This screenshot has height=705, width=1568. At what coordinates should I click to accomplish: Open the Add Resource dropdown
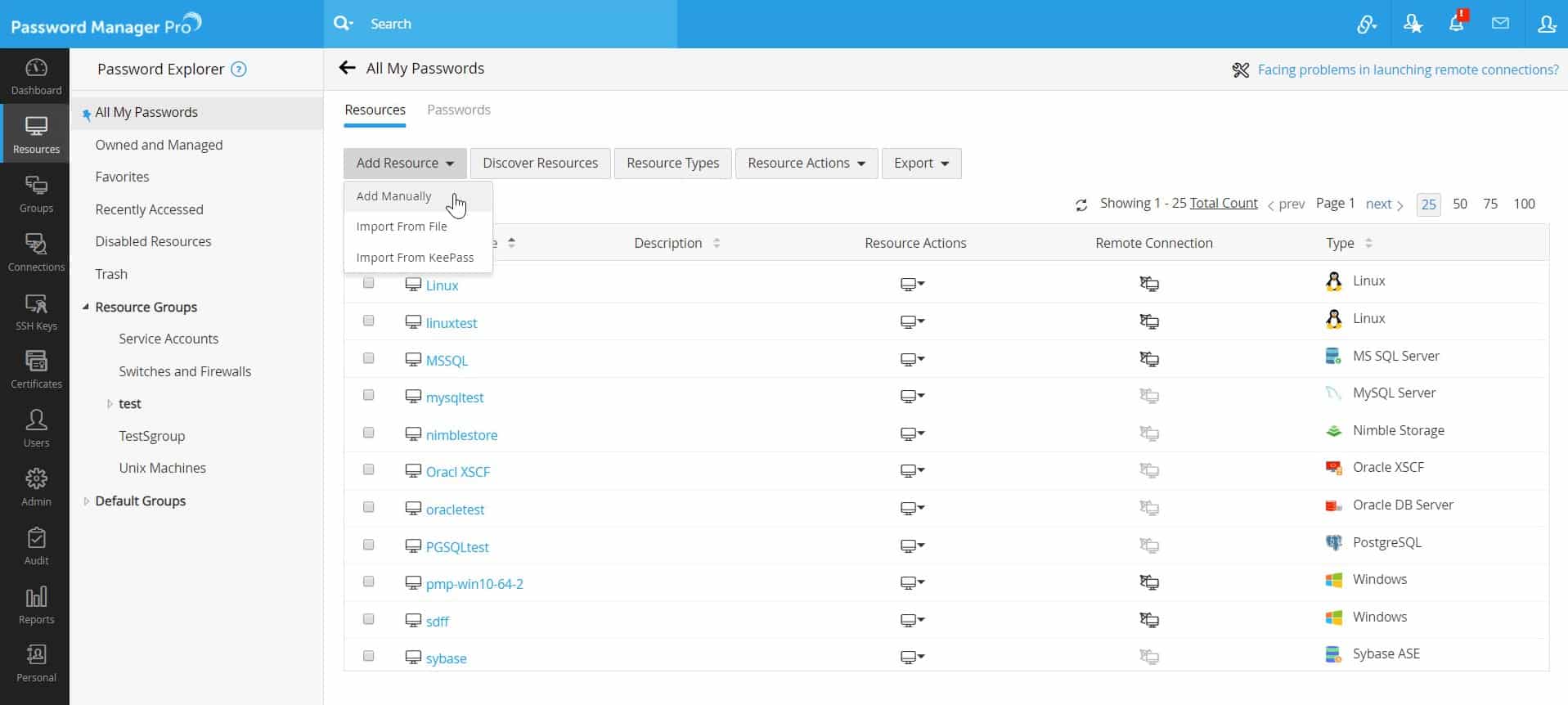click(x=405, y=164)
